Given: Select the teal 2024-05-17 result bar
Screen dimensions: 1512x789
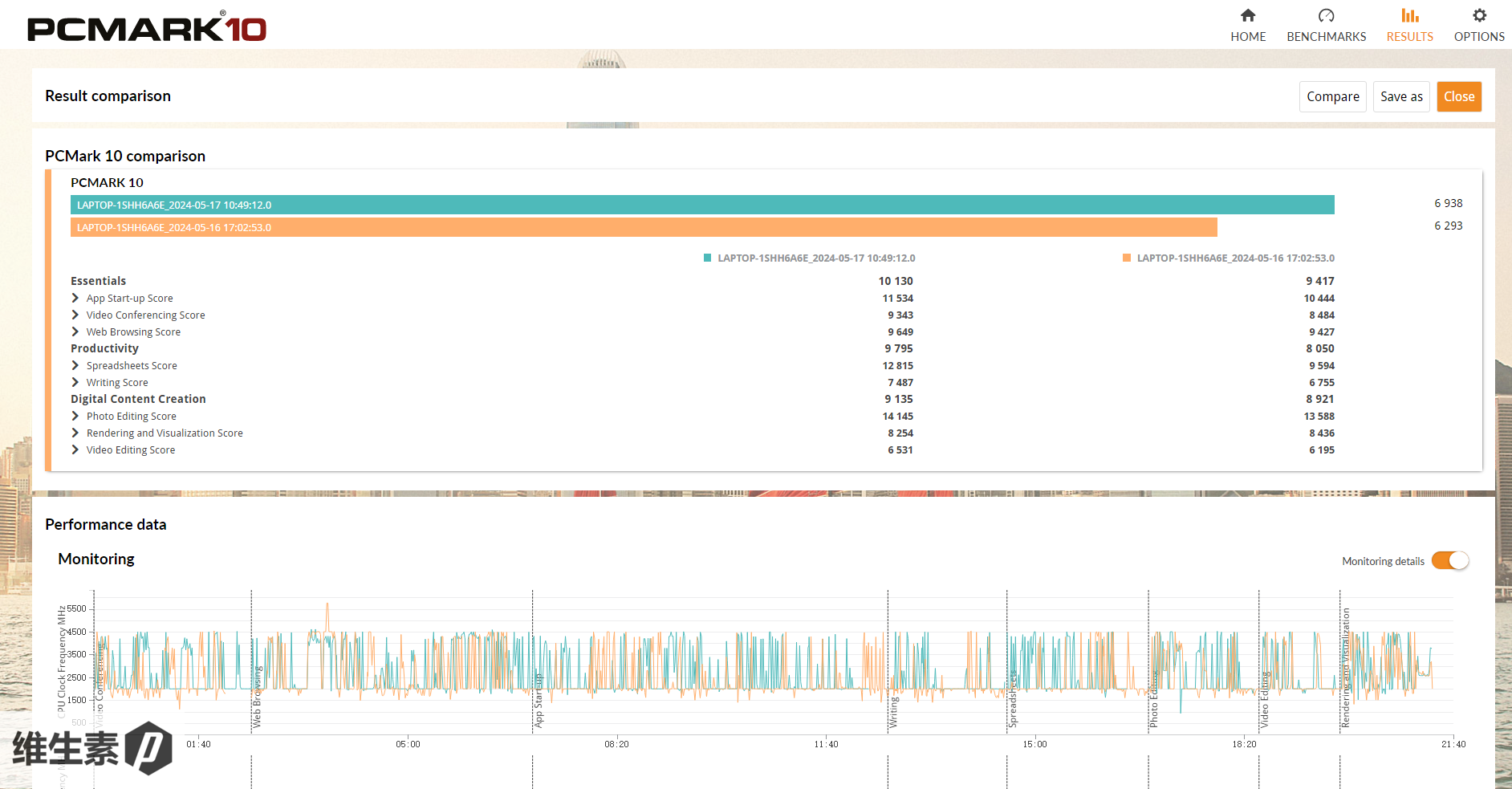Looking at the screenshot, I should (x=702, y=205).
